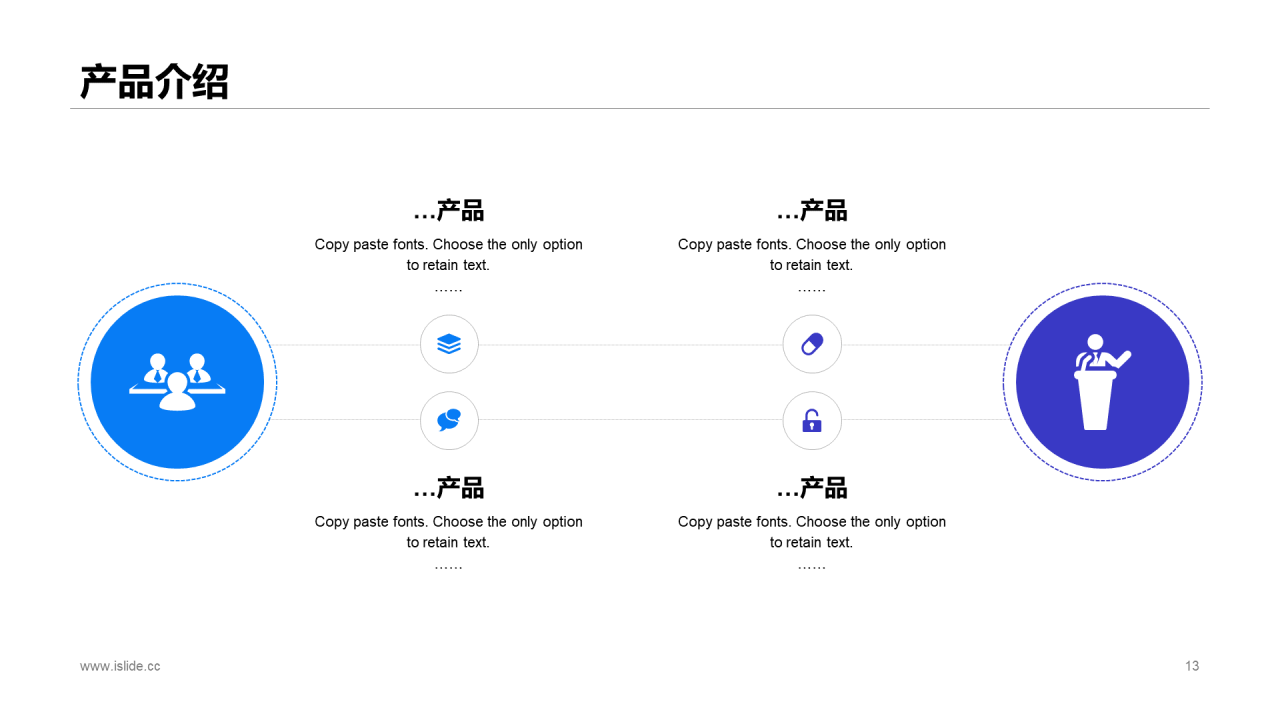The height and width of the screenshot is (720, 1280).
Task: Click the chat bubbles icon
Action: pyautogui.click(x=449, y=420)
